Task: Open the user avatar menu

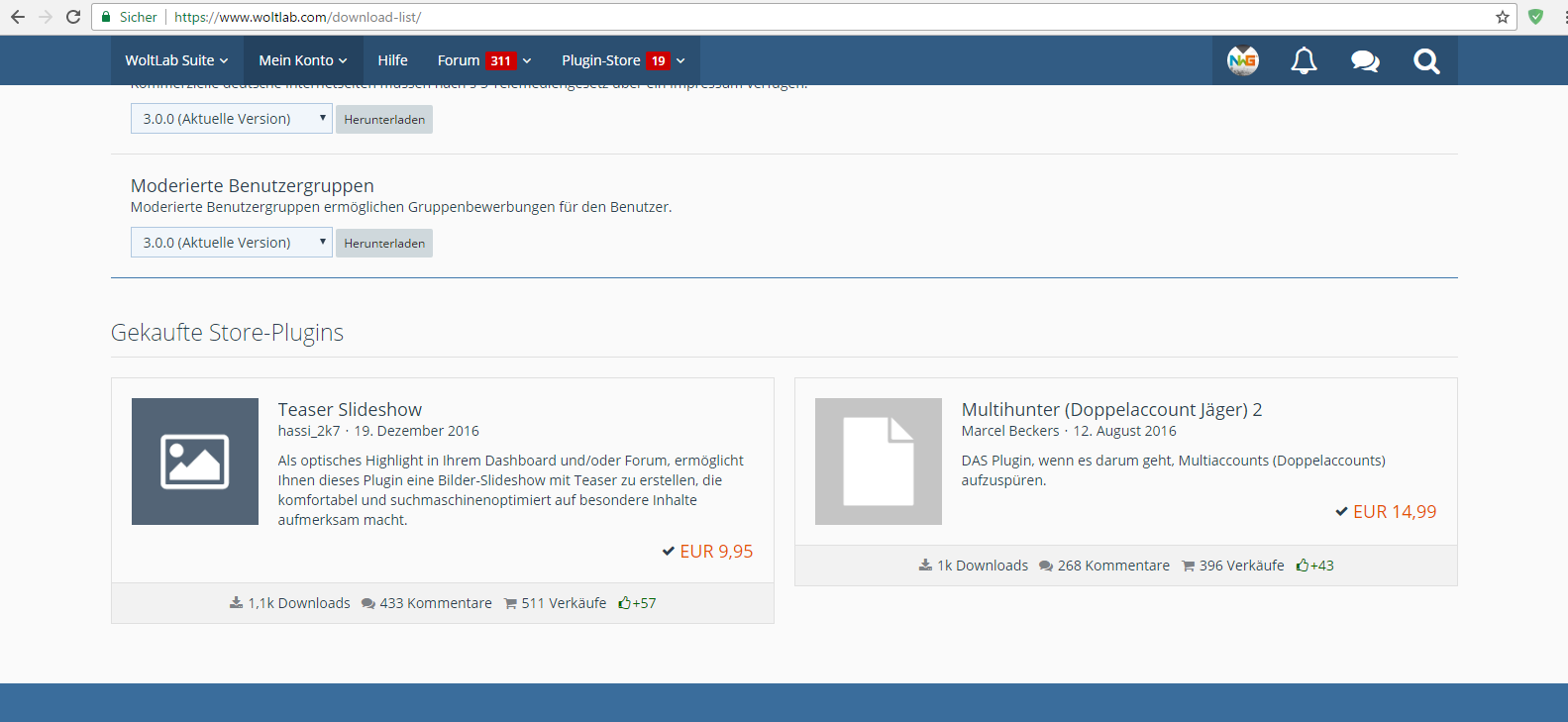Action: 1242,61
